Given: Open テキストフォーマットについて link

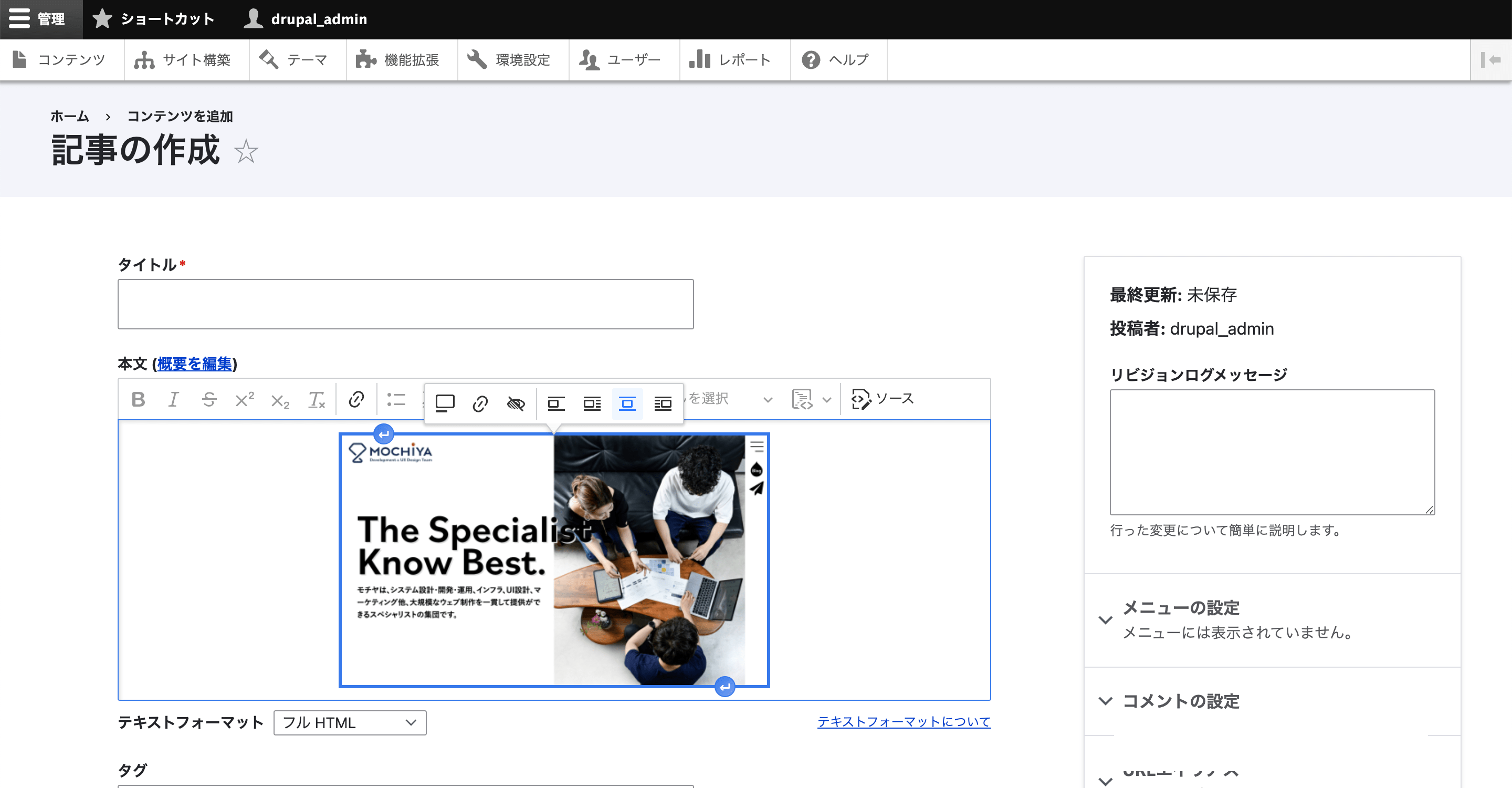Looking at the screenshot, I should (x=904, y=722).
